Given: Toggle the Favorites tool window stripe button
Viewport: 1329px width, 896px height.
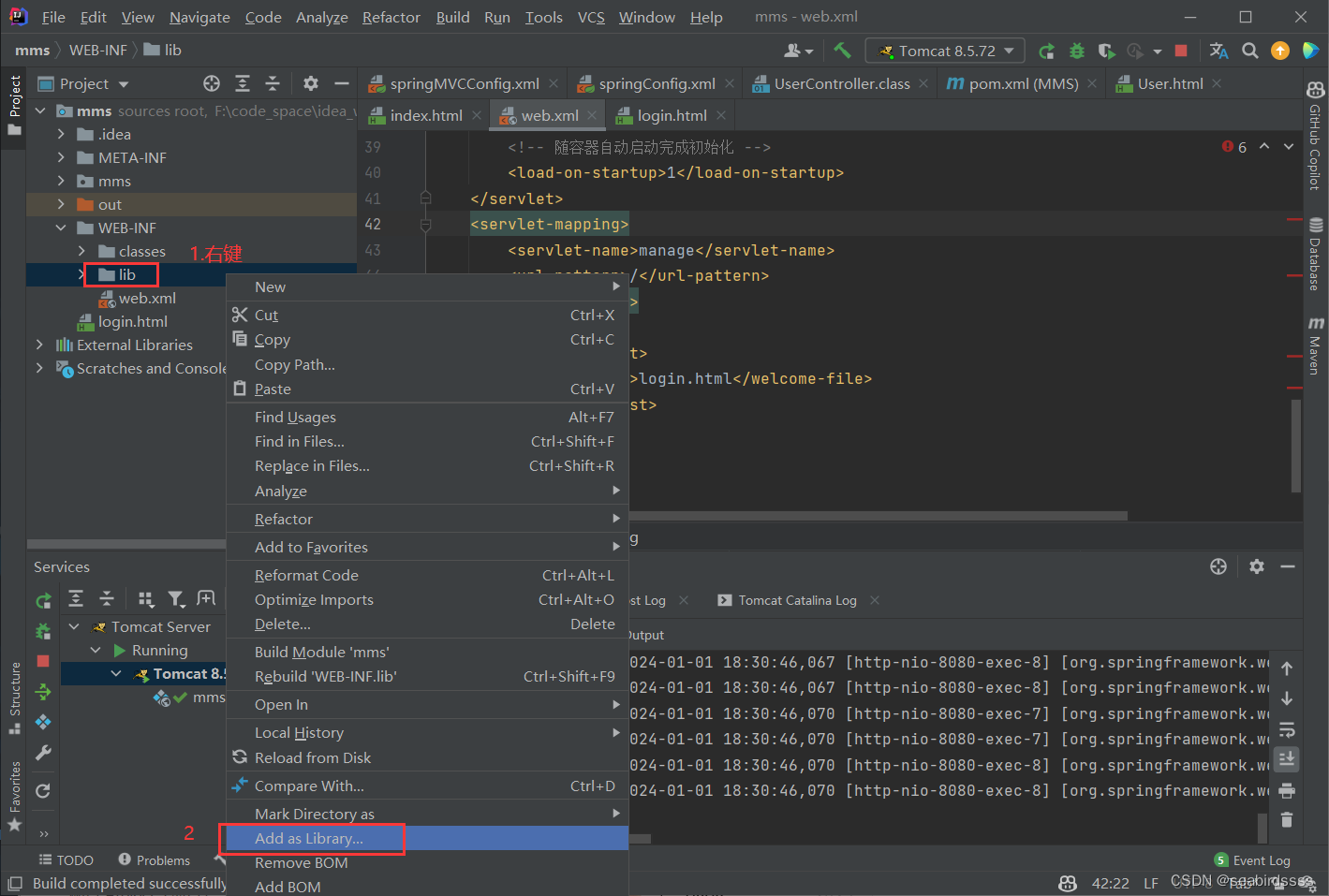Looking at the screenshot, I should [x=14, y=796].
